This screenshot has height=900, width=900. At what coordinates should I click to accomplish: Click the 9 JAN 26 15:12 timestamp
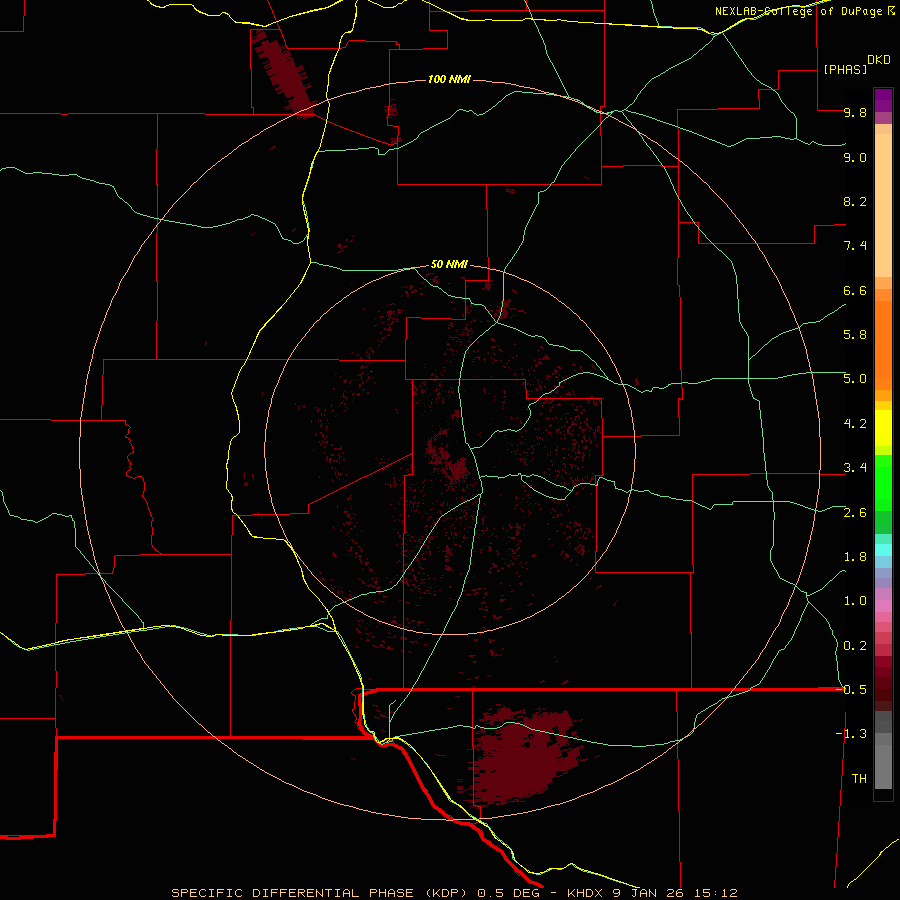coord(676,893)
